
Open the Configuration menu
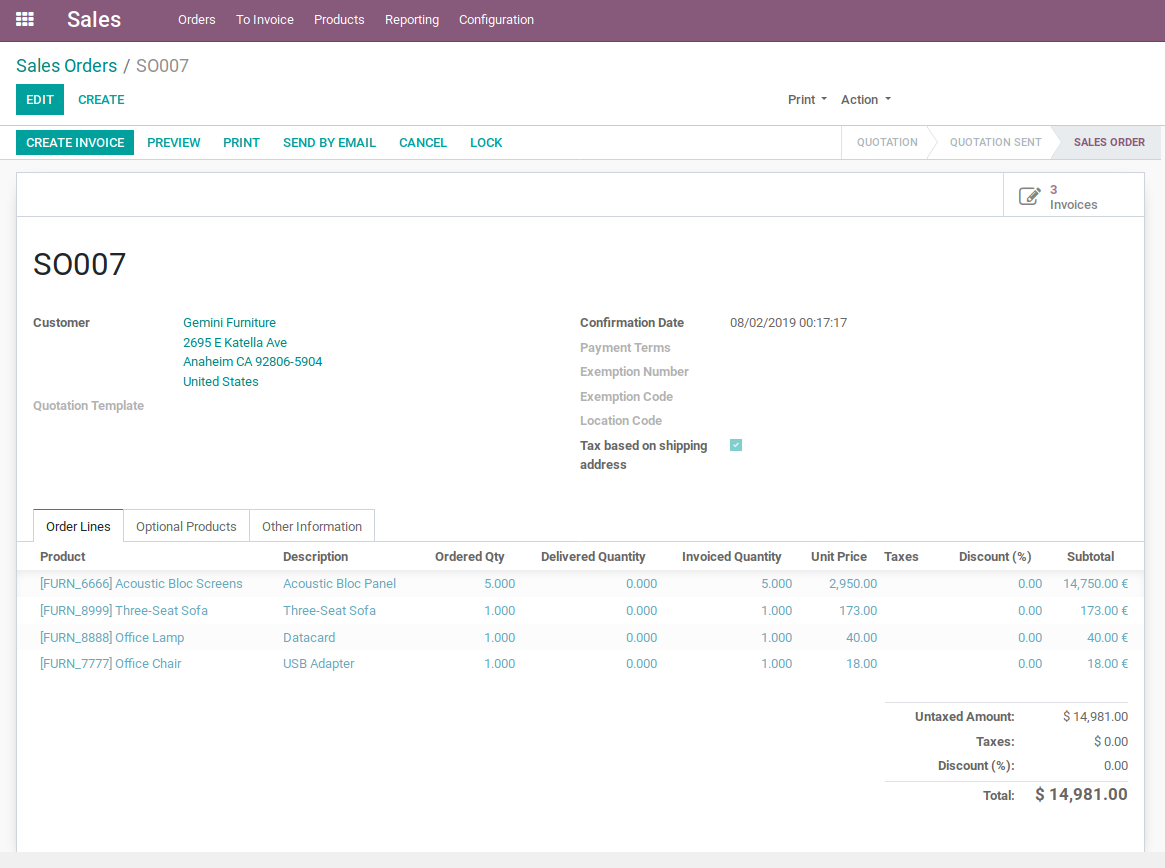pyautogui.click(x=496, y=20)
